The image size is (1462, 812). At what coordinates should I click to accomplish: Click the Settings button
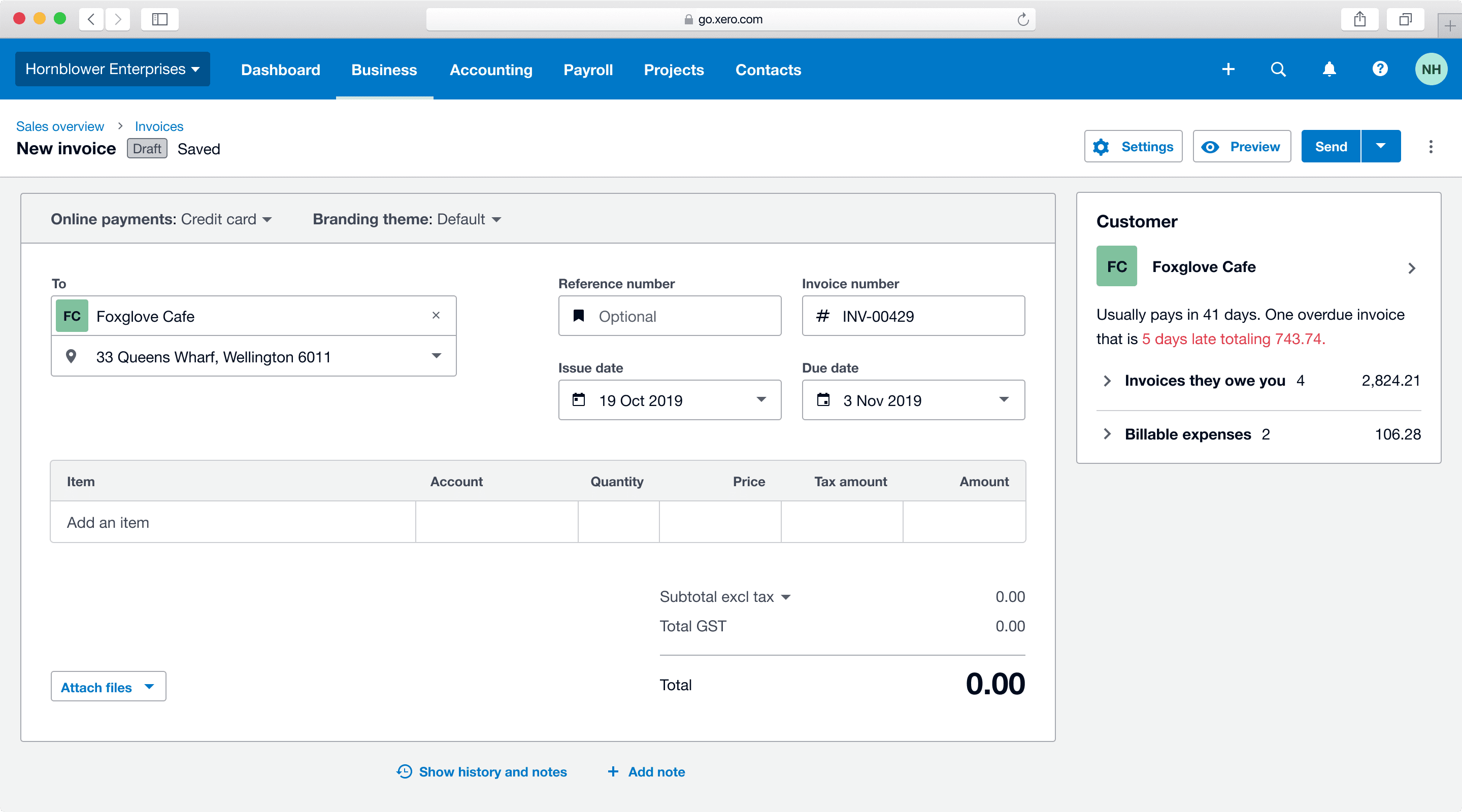[1133, 146]
